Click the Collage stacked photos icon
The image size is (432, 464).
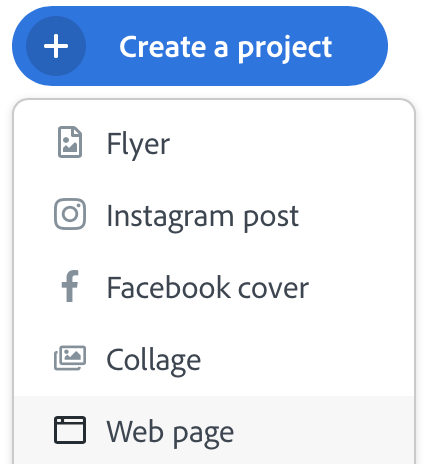[x=70, y=358]
